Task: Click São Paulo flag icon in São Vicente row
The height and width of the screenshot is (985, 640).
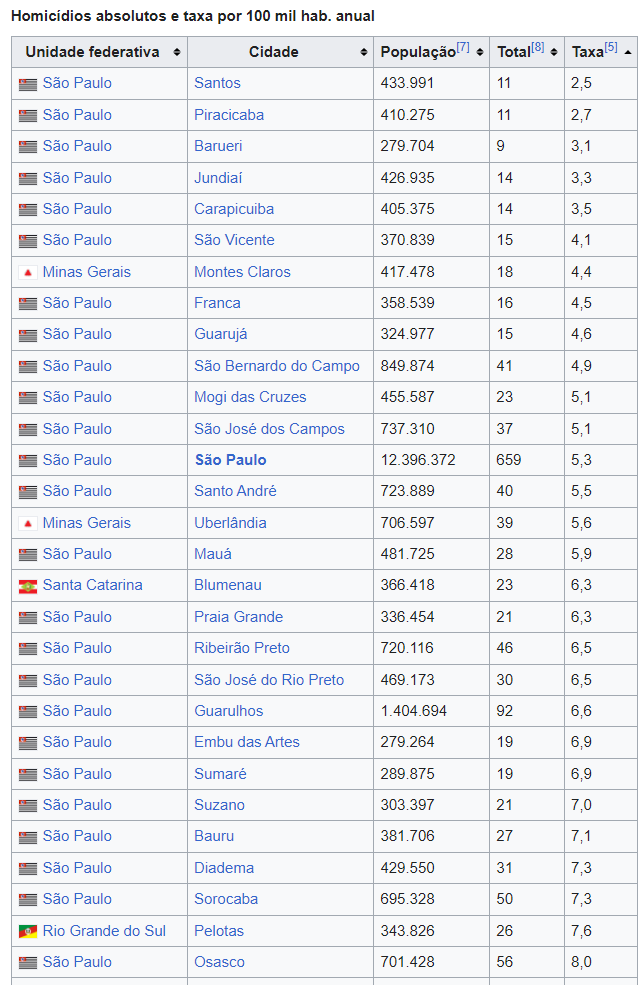Action: click(x=28, y=241)
